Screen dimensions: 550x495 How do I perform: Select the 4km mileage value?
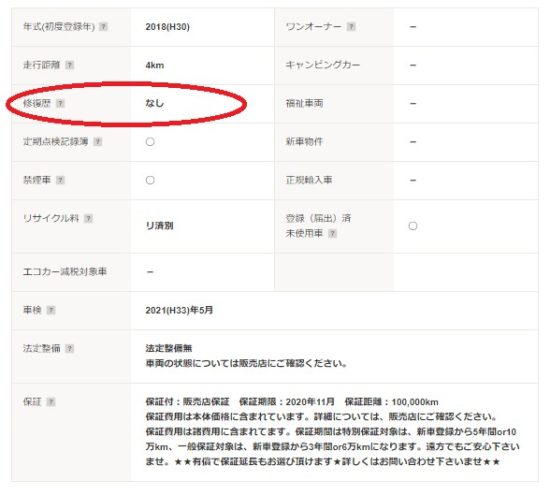[x=155, y=65]
